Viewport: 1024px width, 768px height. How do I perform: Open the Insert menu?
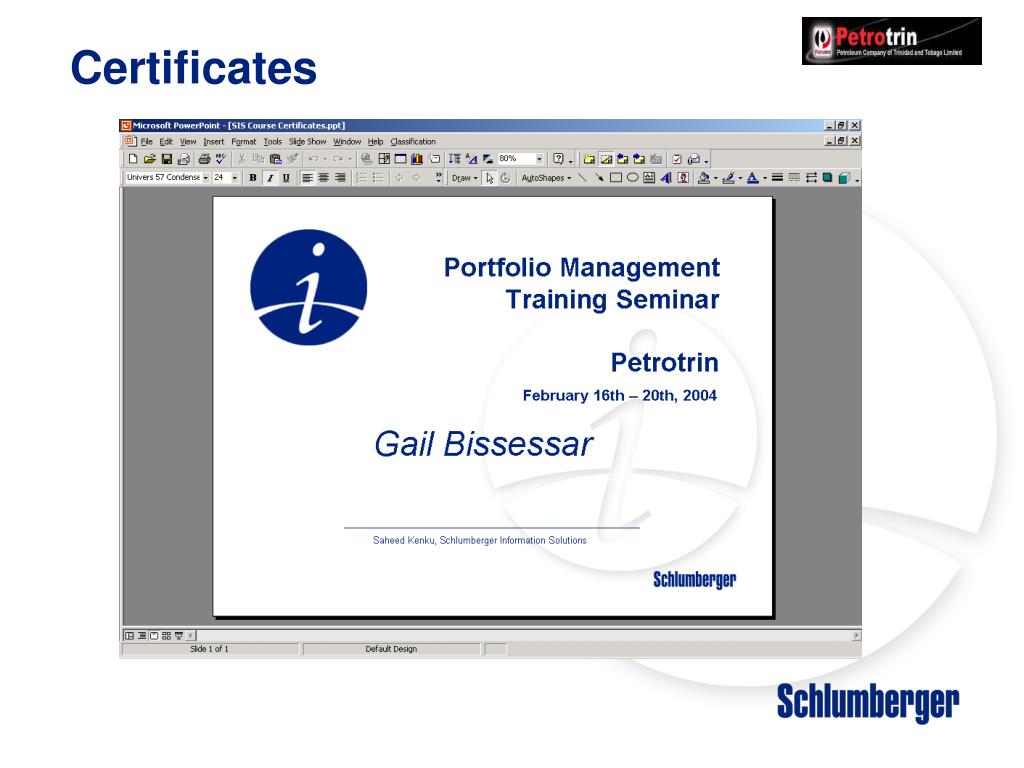[x=214, y=142]
